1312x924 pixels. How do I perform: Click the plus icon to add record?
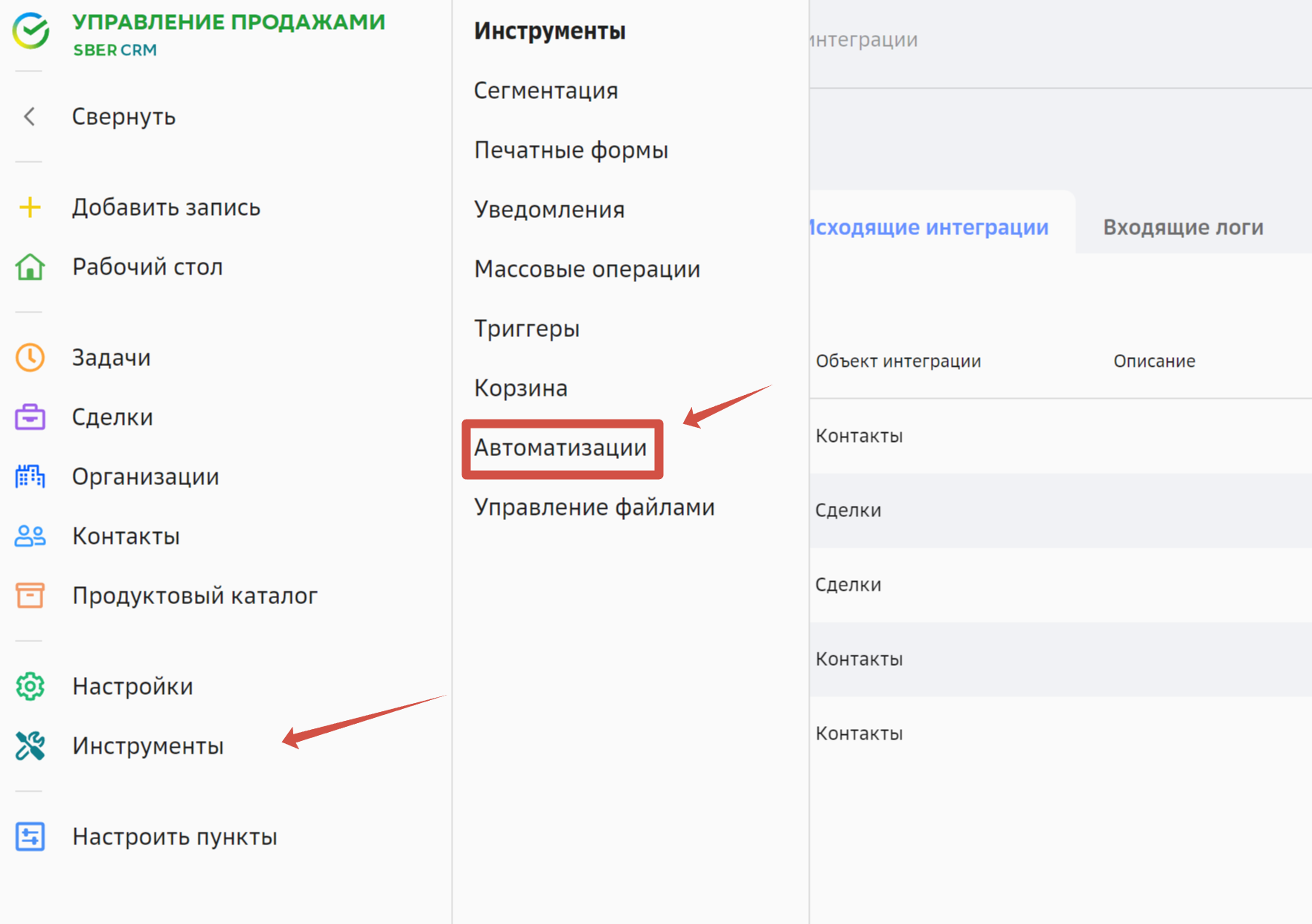(x=30, y=208)
